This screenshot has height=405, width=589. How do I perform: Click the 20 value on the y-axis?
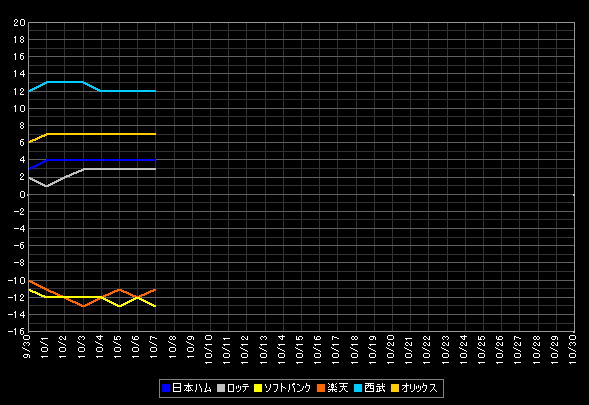point(19,23)
